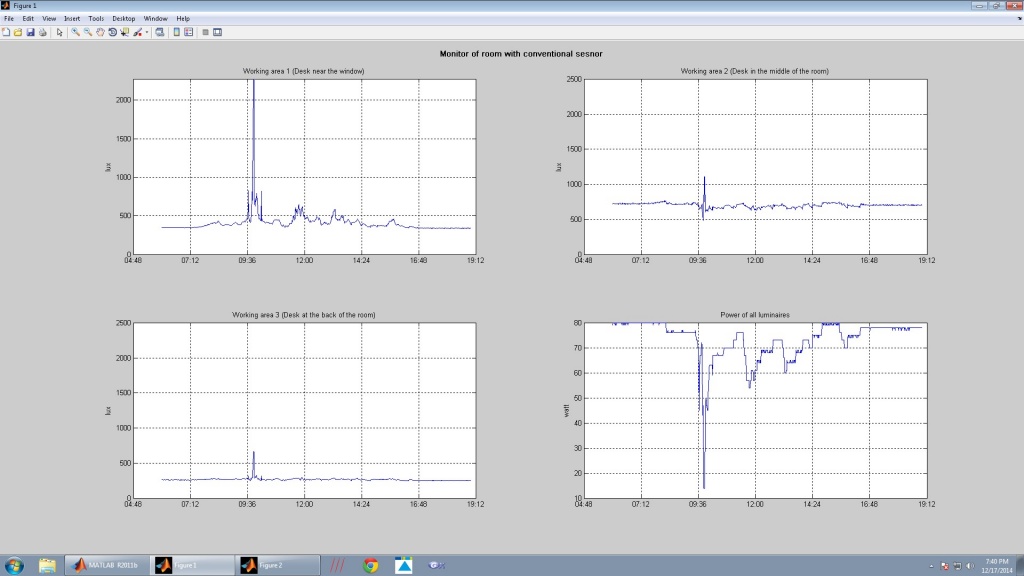Choose the Brush data tool
Screen dimensions: 1024x576
(x=137, y=32)
